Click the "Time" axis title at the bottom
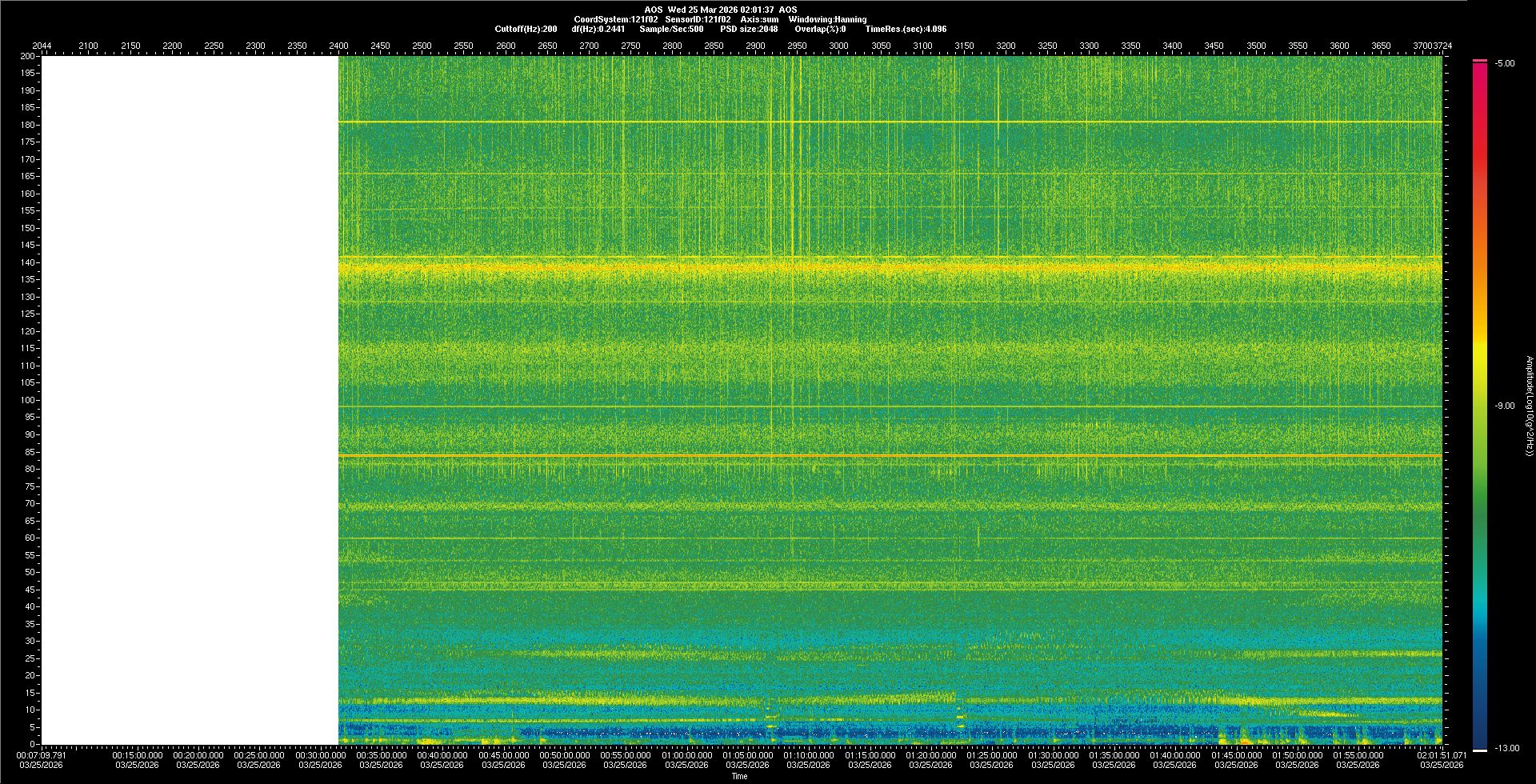This screenshot has width=1536, height=784. click(739, 776)
